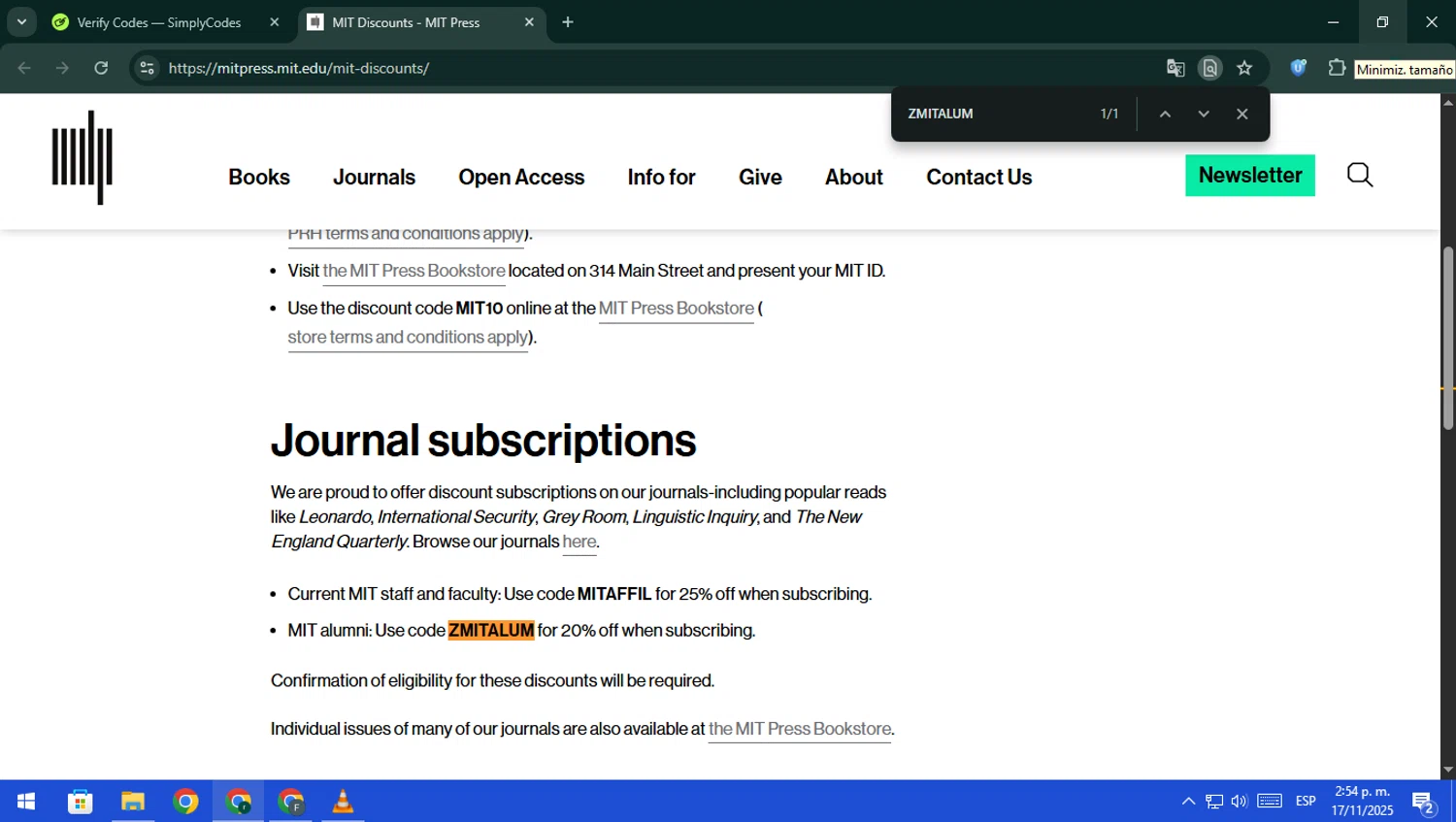Viewport: 1456px width, 822px height.
Task: Open the notification center icon
Action: 1424,802
